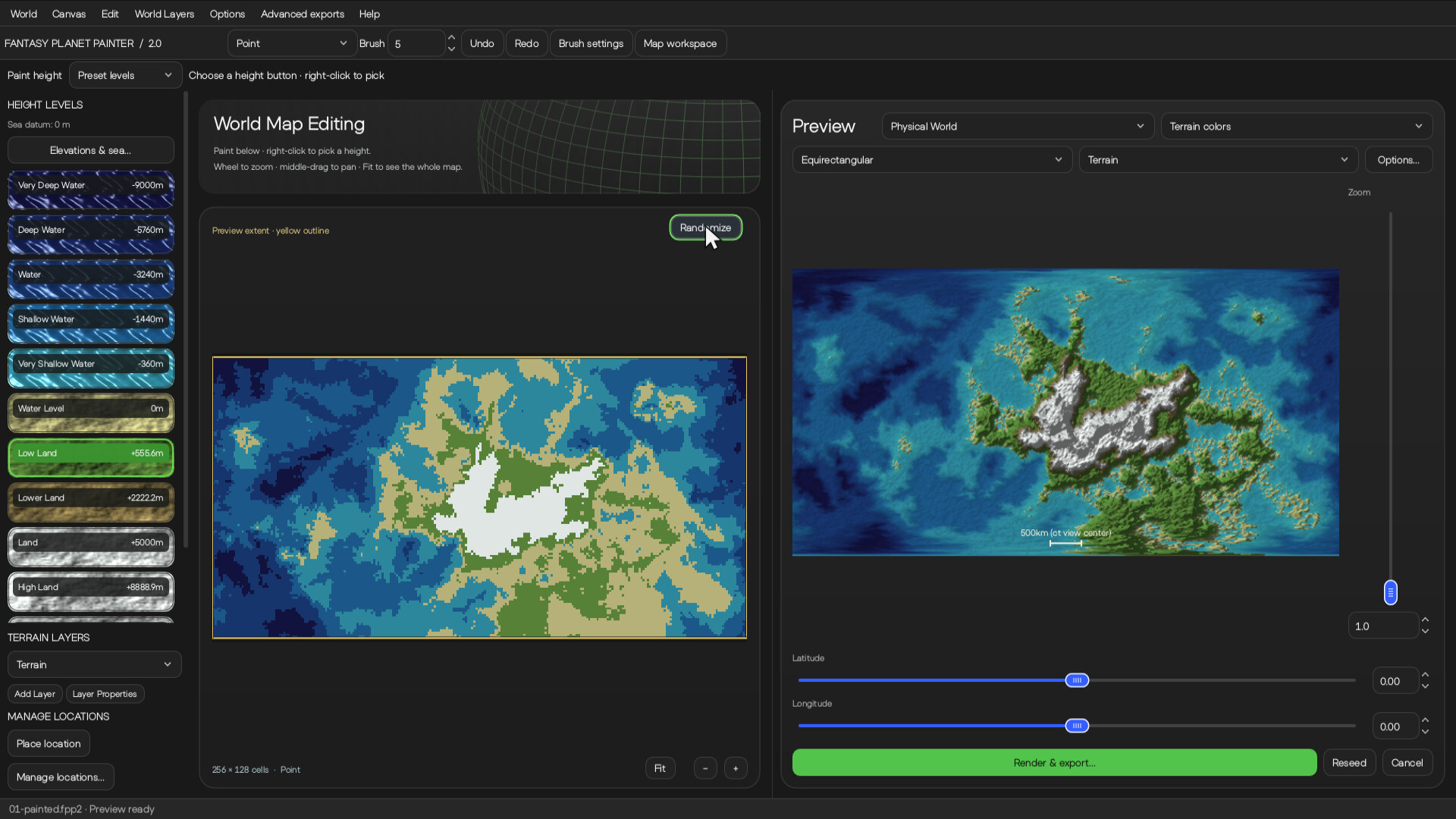
Task: Open the World menu
Action: [x=24, y=14]
